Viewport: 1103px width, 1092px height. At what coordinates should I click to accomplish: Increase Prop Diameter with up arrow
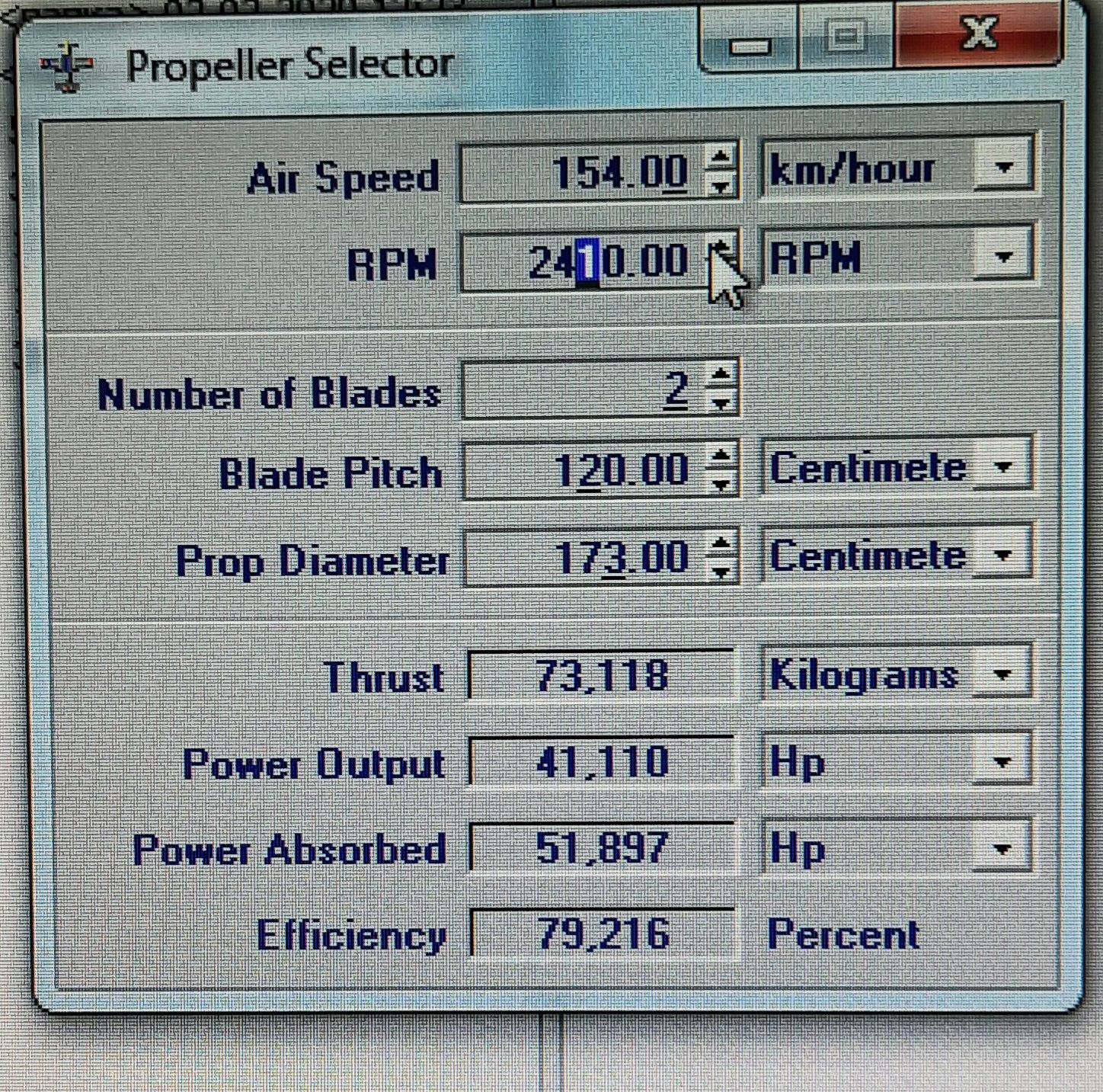pyautogui.click(x=721, y=543)
